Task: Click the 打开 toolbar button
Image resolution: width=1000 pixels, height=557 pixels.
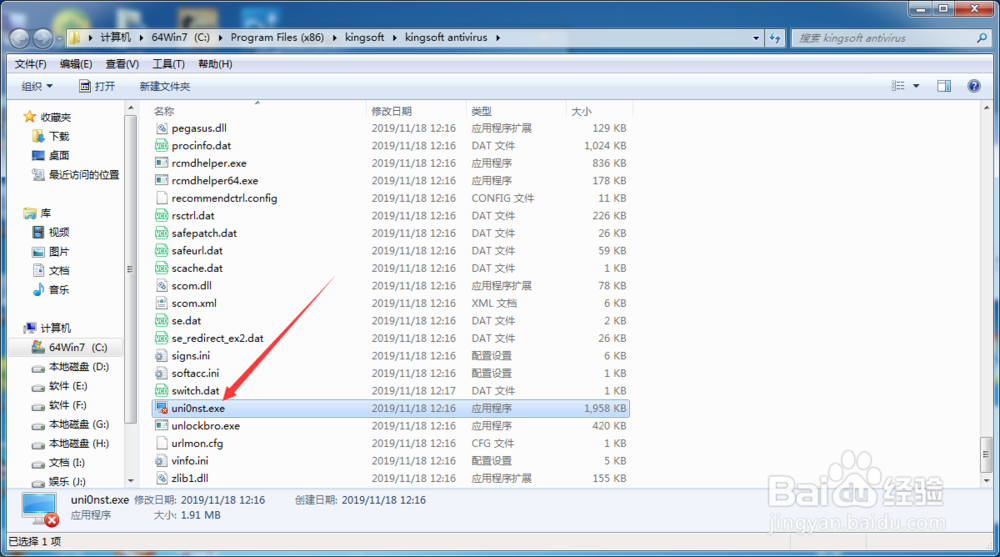Action: point(97,86)
